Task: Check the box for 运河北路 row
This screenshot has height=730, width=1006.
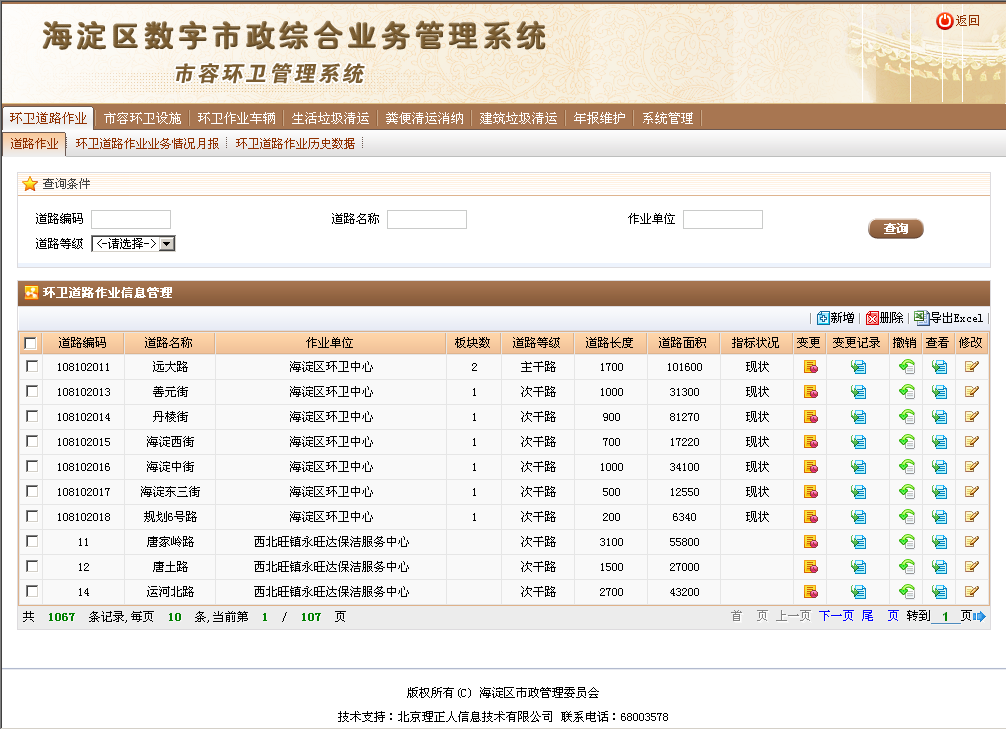Action: (31, 591)
